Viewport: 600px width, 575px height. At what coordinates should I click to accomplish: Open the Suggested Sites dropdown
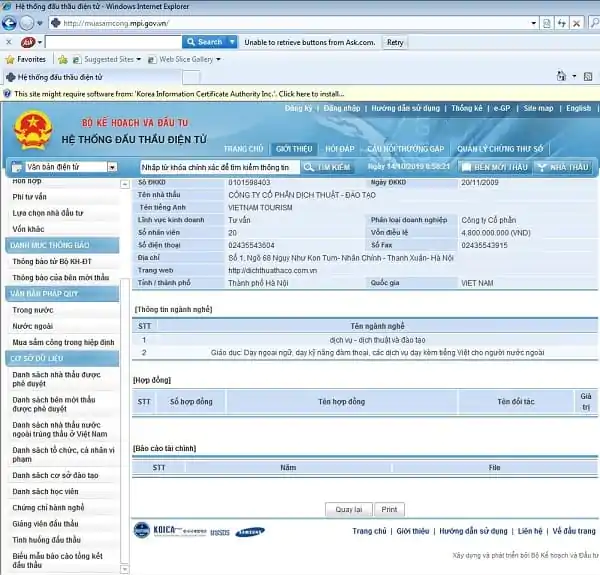138,59
